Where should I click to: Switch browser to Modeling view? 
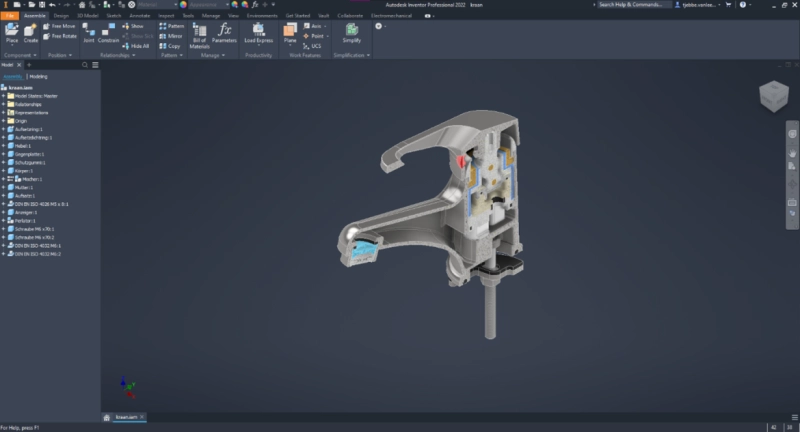(x=38, y=77)
